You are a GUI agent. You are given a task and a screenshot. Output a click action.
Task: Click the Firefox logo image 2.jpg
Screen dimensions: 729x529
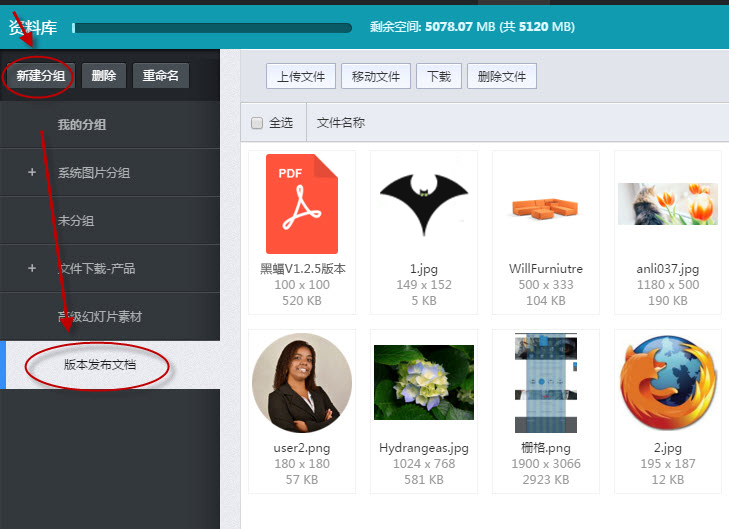(x=667, y=384)
